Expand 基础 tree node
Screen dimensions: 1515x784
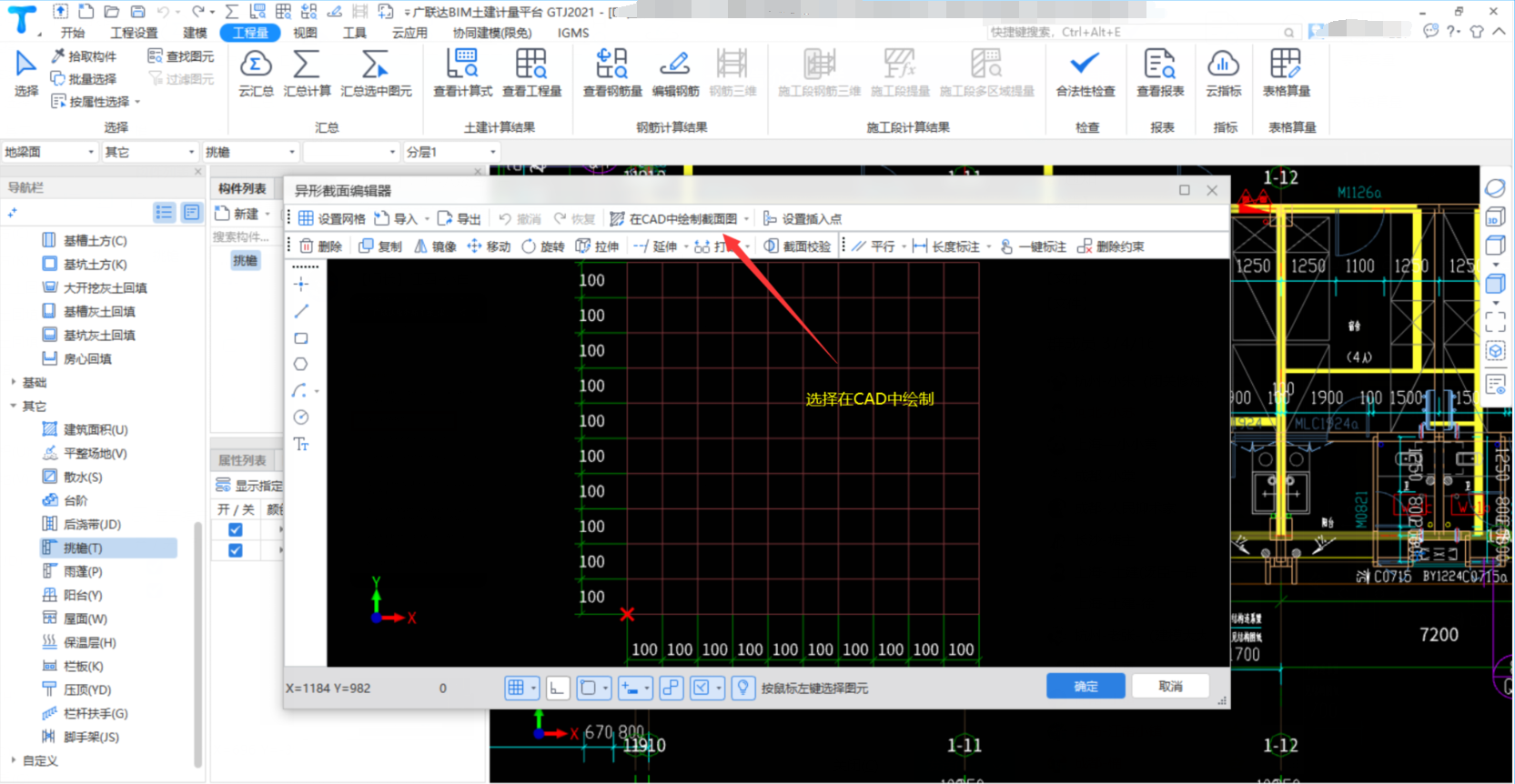click(13, 383)
